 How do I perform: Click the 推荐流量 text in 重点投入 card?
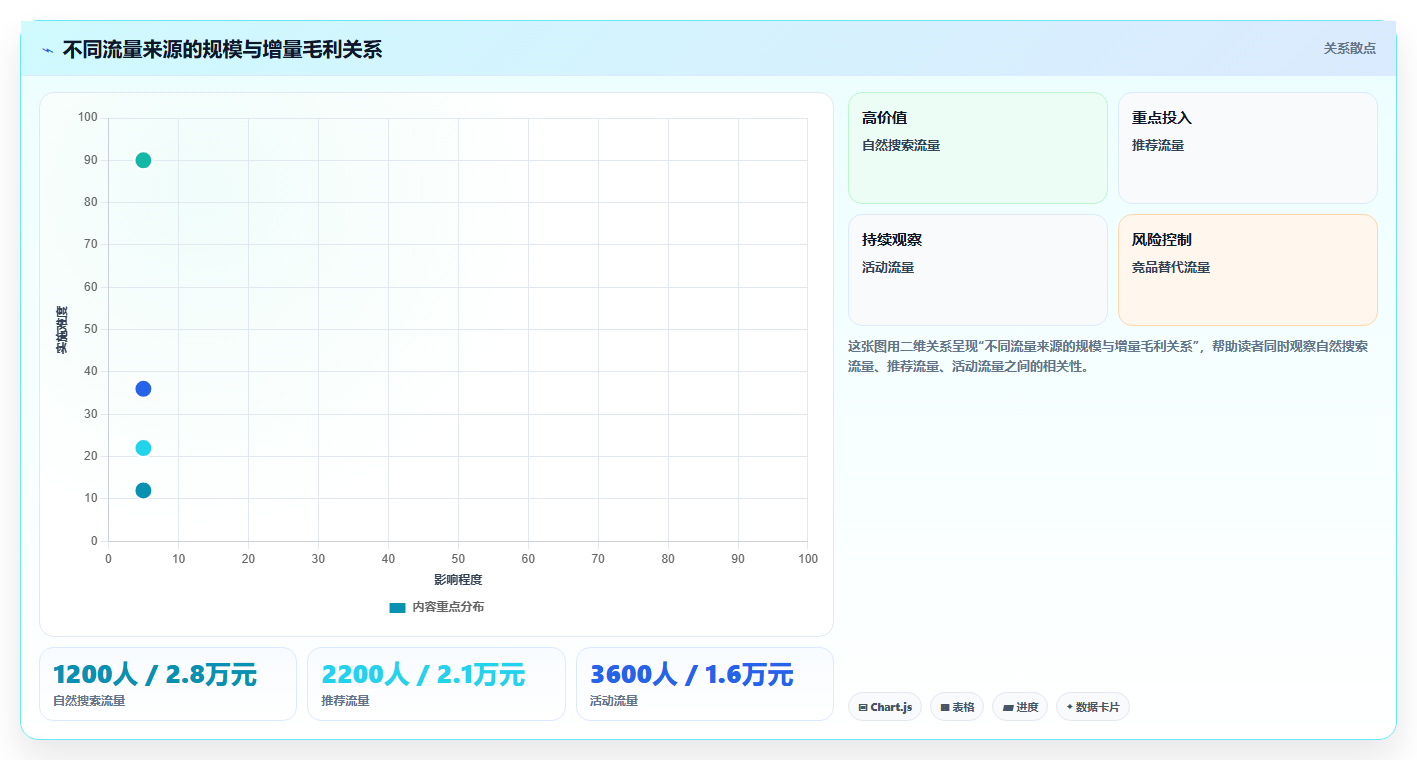coord(1158,146)
